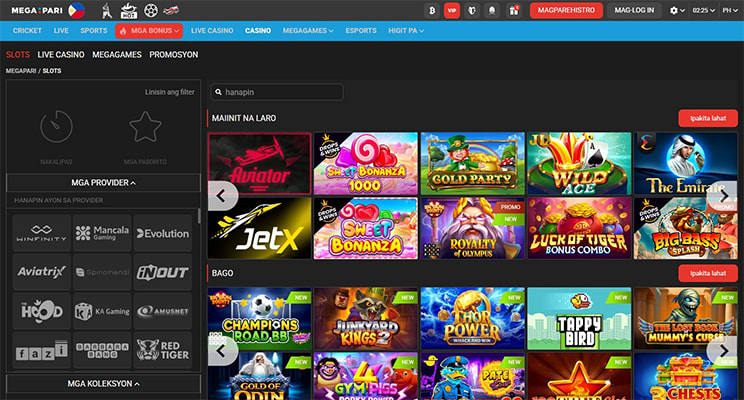Image resolution: width=744 pixels, height=400 pixels.
Task: Go to LIVE in the nav bar
Action: click(x=61, y=31)
